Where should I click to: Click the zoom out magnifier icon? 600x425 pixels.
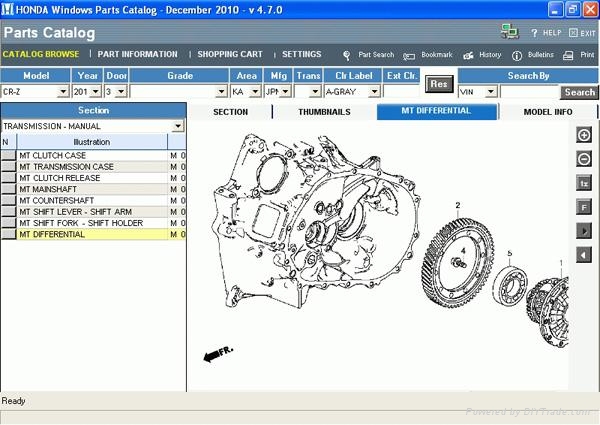point(584,159)
